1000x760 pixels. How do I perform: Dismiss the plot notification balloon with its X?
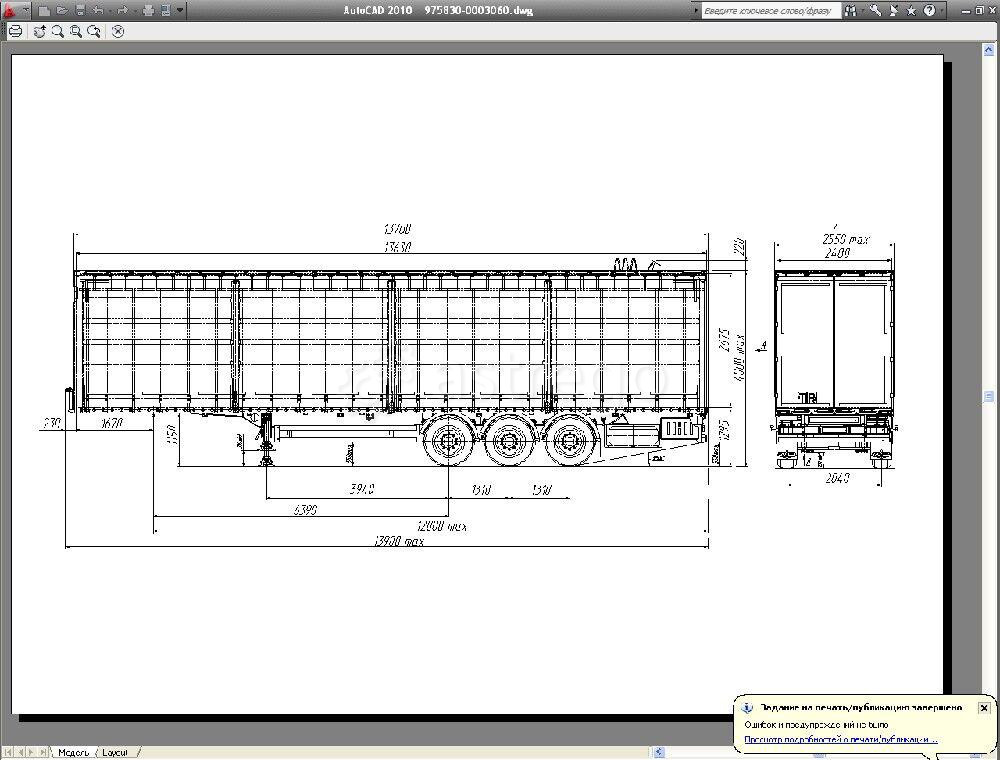[x=983, y=708]
